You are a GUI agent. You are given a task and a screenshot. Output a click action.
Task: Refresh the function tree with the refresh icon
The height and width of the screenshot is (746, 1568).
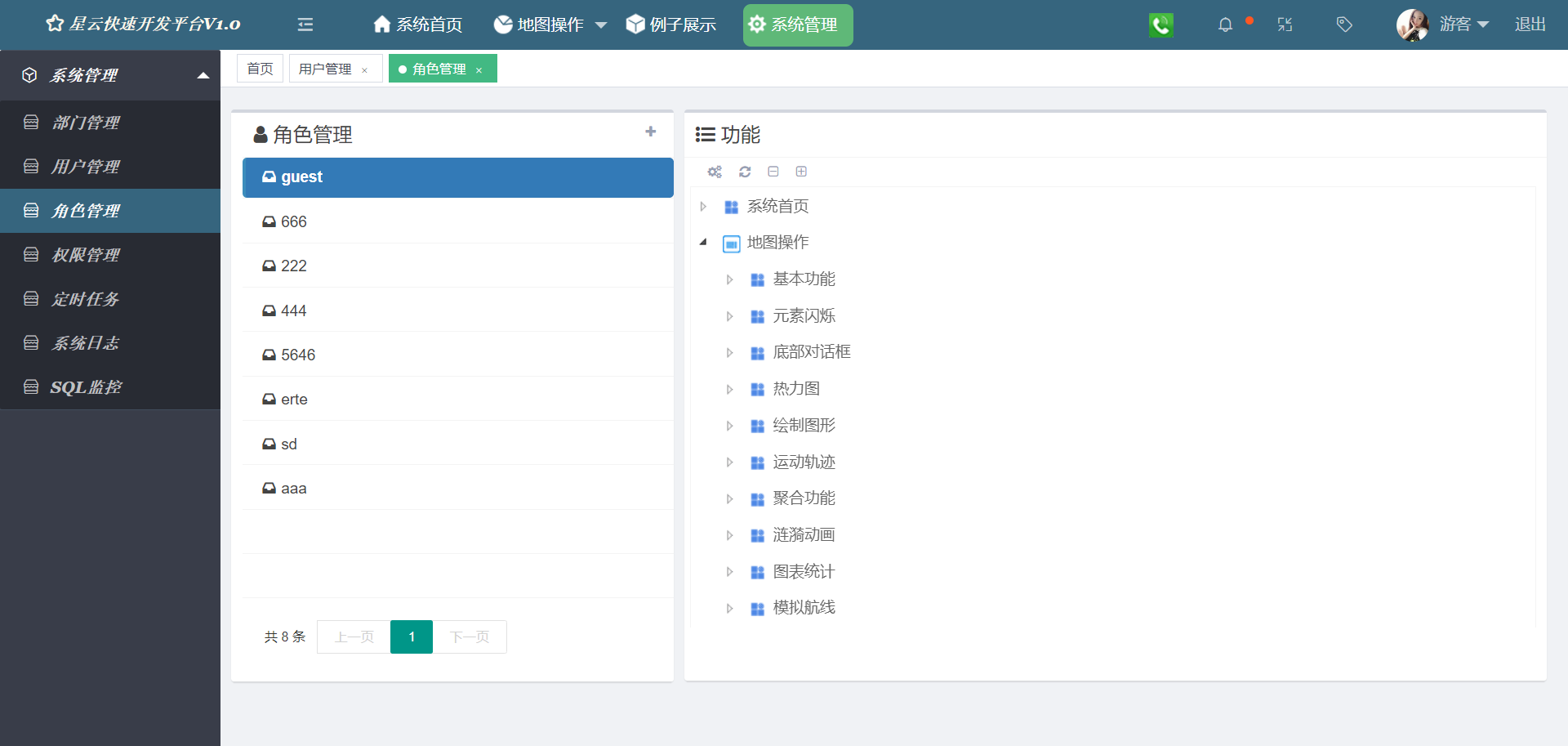click(x=744, y=172)
